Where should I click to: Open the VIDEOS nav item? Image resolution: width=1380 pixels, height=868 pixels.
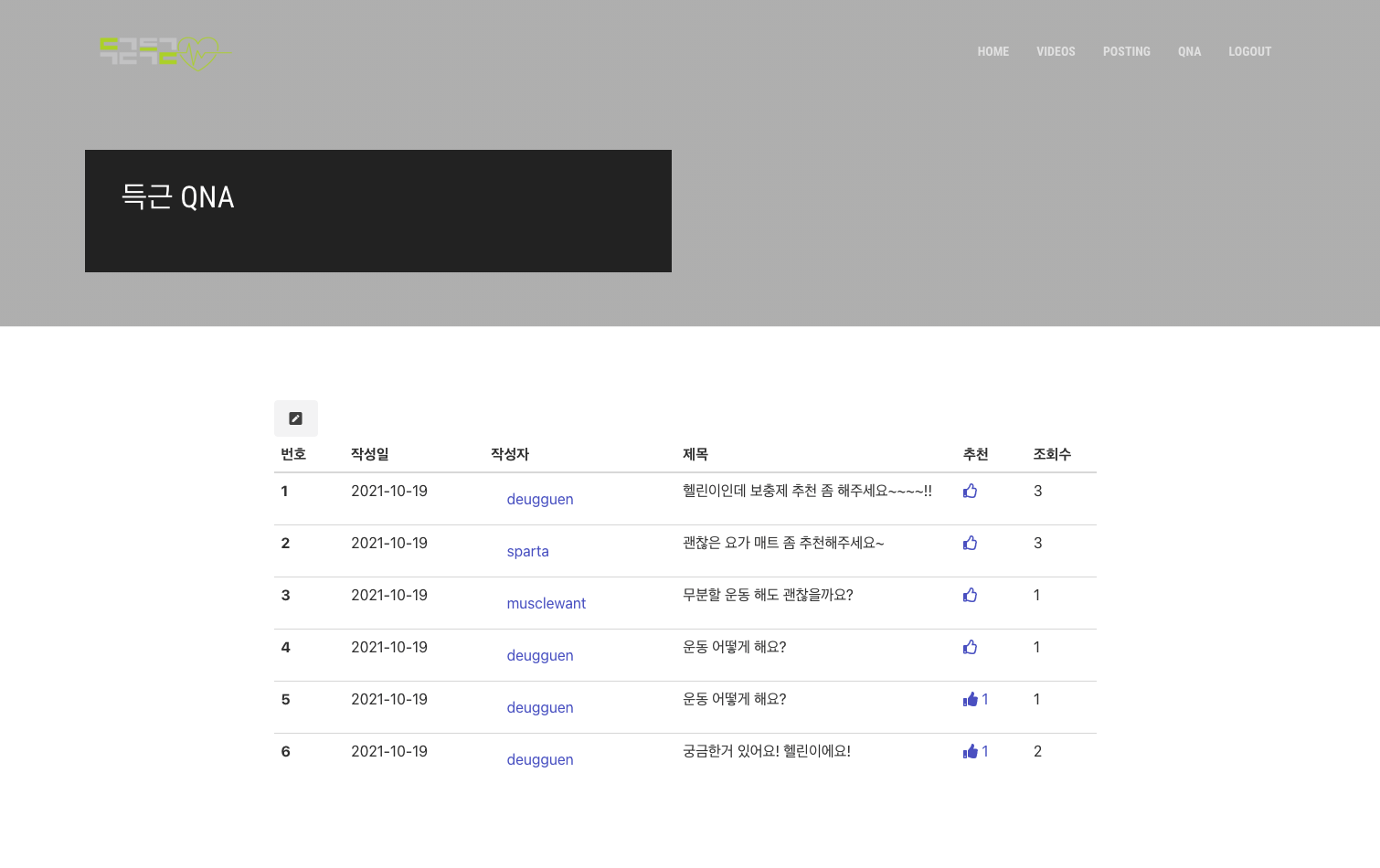1056,51
